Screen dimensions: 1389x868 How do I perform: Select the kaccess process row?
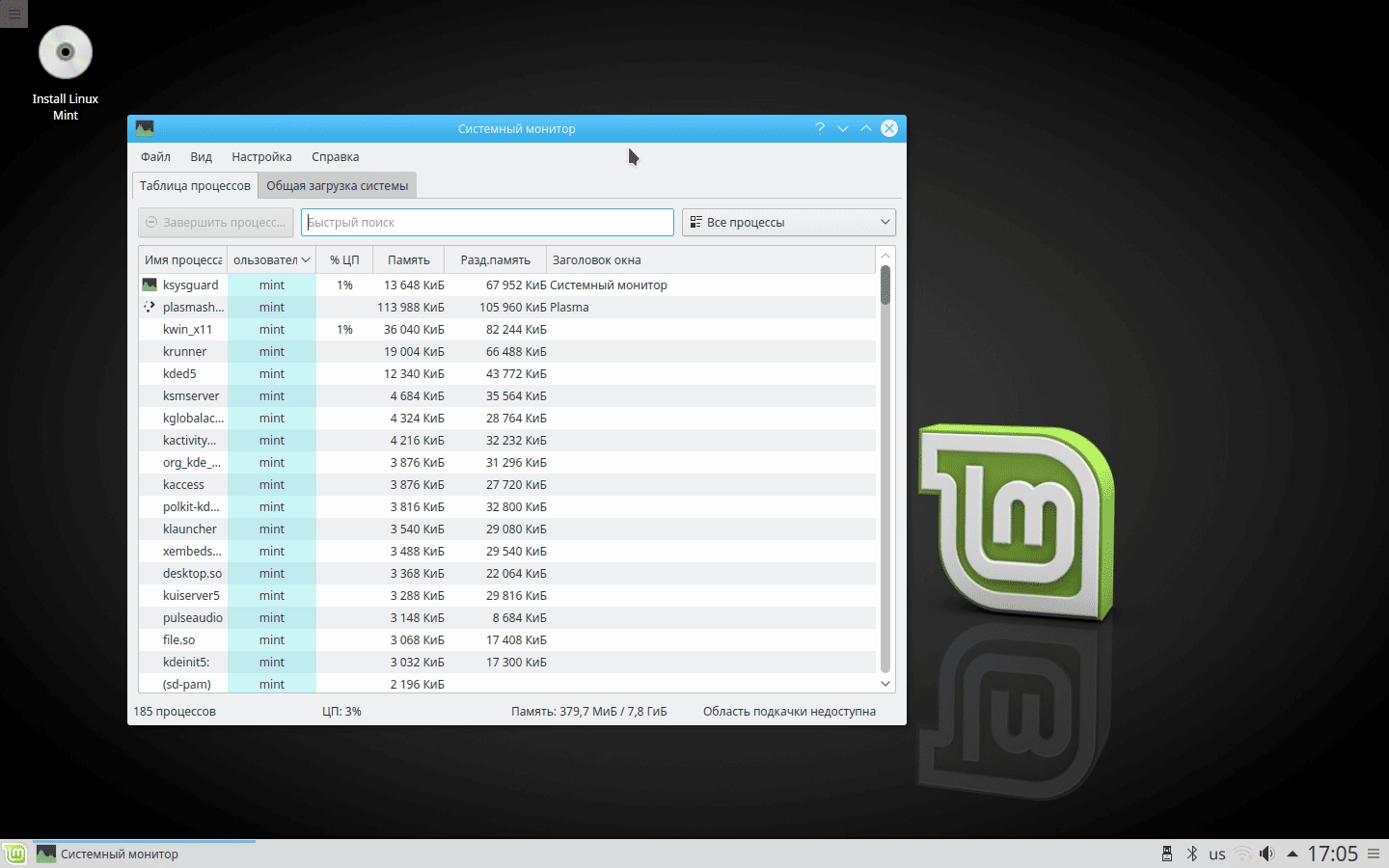coord(507,484)
